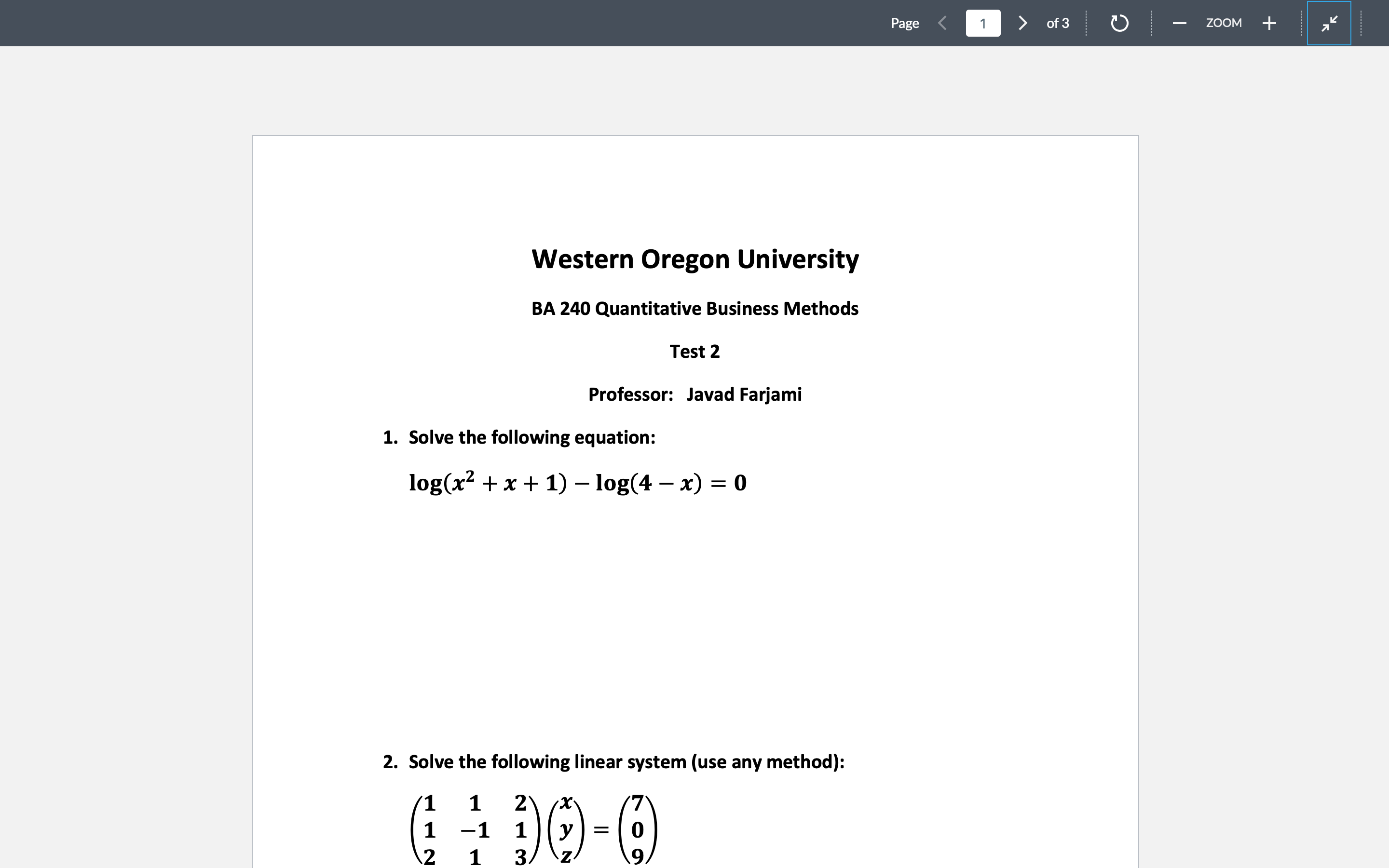Screen dimensions: 1389x868
Task: Advance to the next page
Action: (1023, 23)
